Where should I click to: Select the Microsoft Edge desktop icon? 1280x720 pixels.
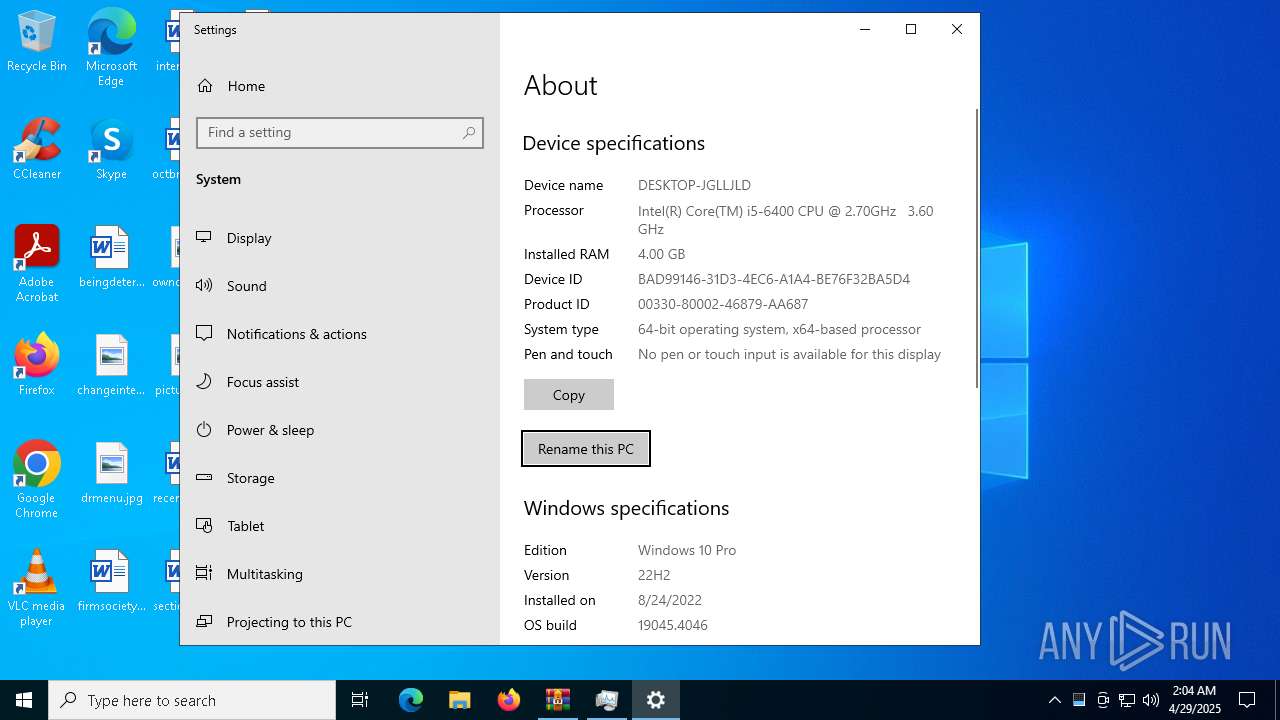tap(111, 48)
